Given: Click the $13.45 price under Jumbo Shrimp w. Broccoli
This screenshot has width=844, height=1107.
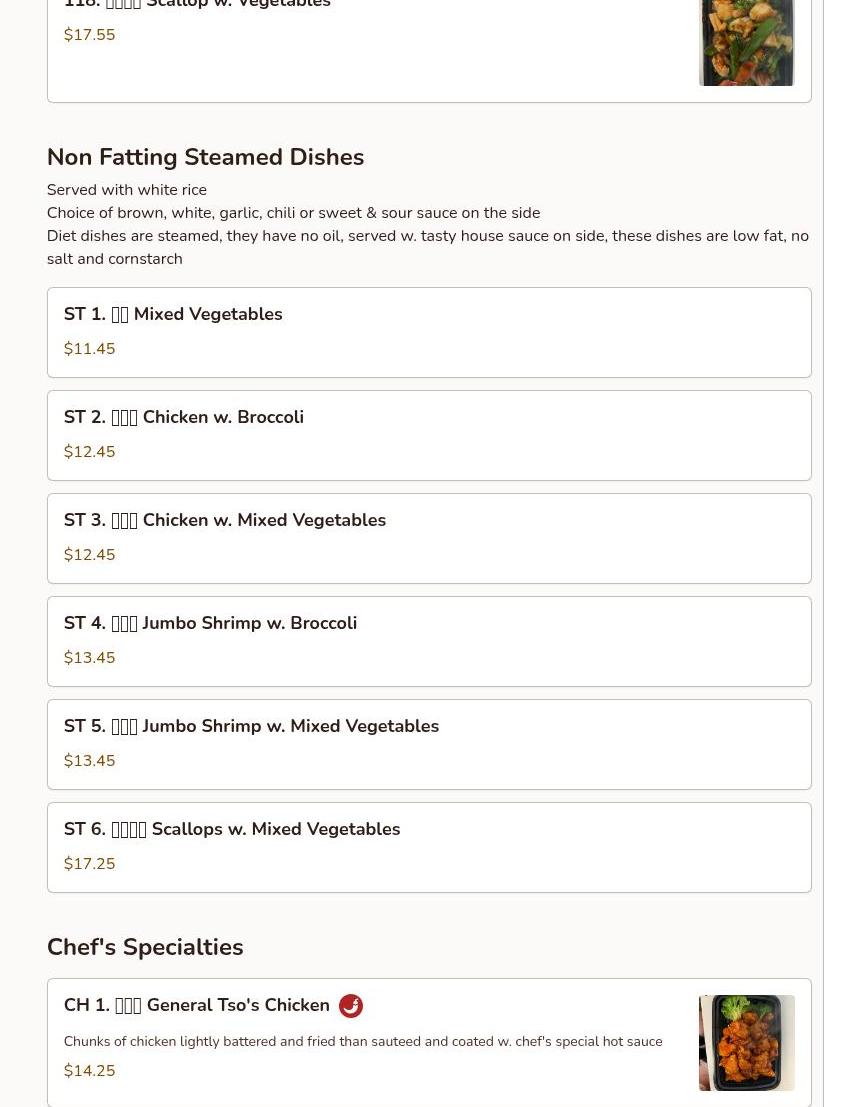Looking at the screenshot, I should pos(89,658).
